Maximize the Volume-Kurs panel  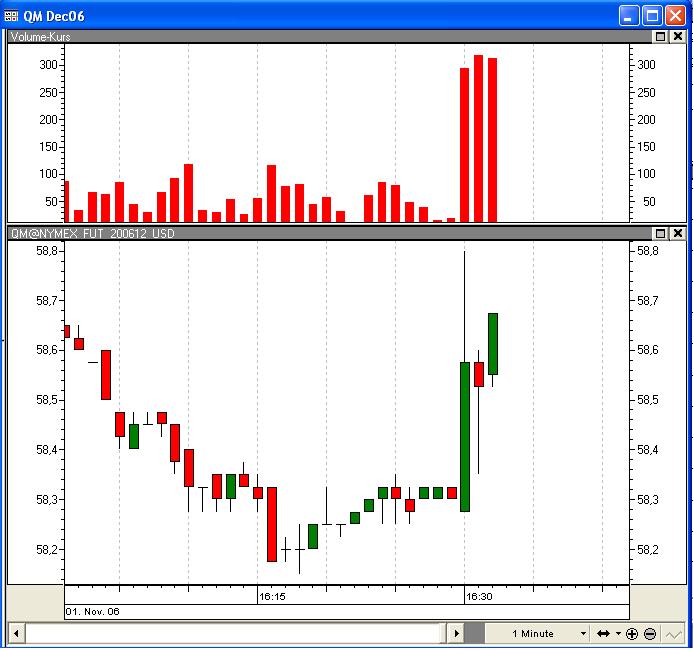660,37
